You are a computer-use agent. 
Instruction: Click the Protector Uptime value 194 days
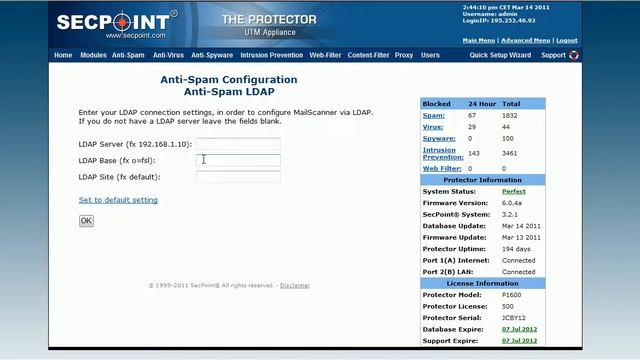[516, 249]
